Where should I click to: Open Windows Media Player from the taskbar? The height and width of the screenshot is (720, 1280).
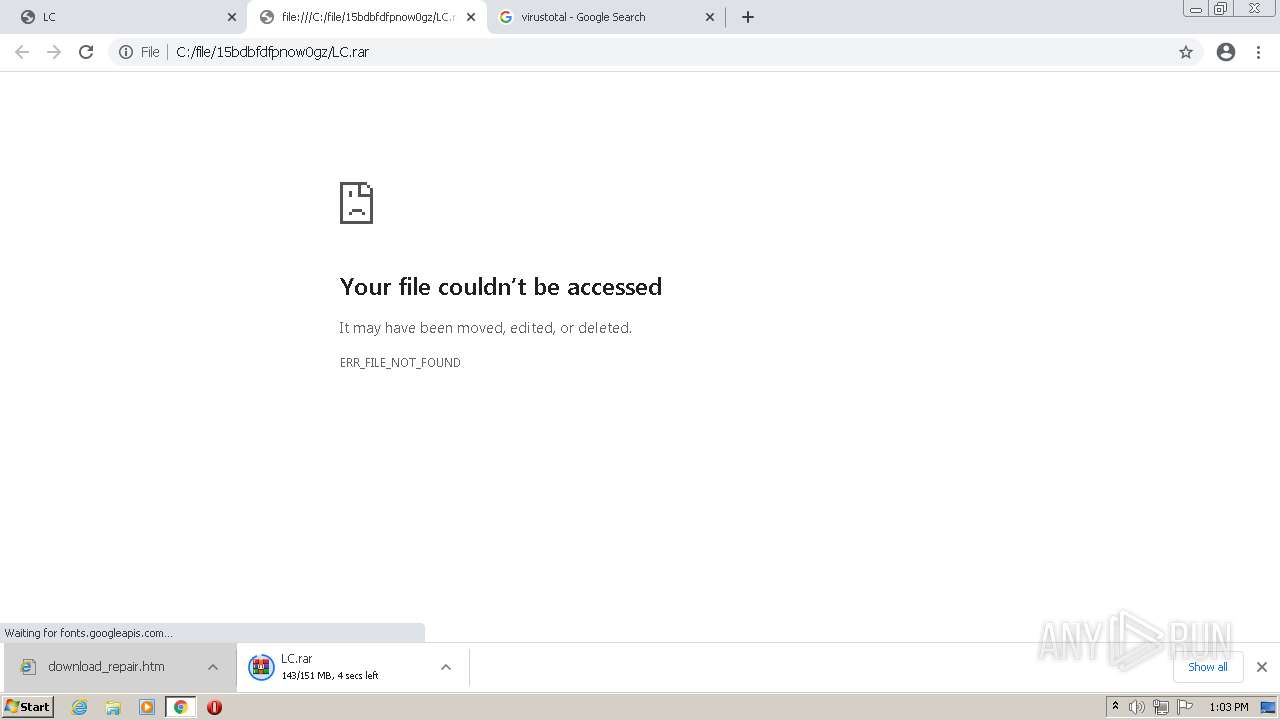point(147,707)
